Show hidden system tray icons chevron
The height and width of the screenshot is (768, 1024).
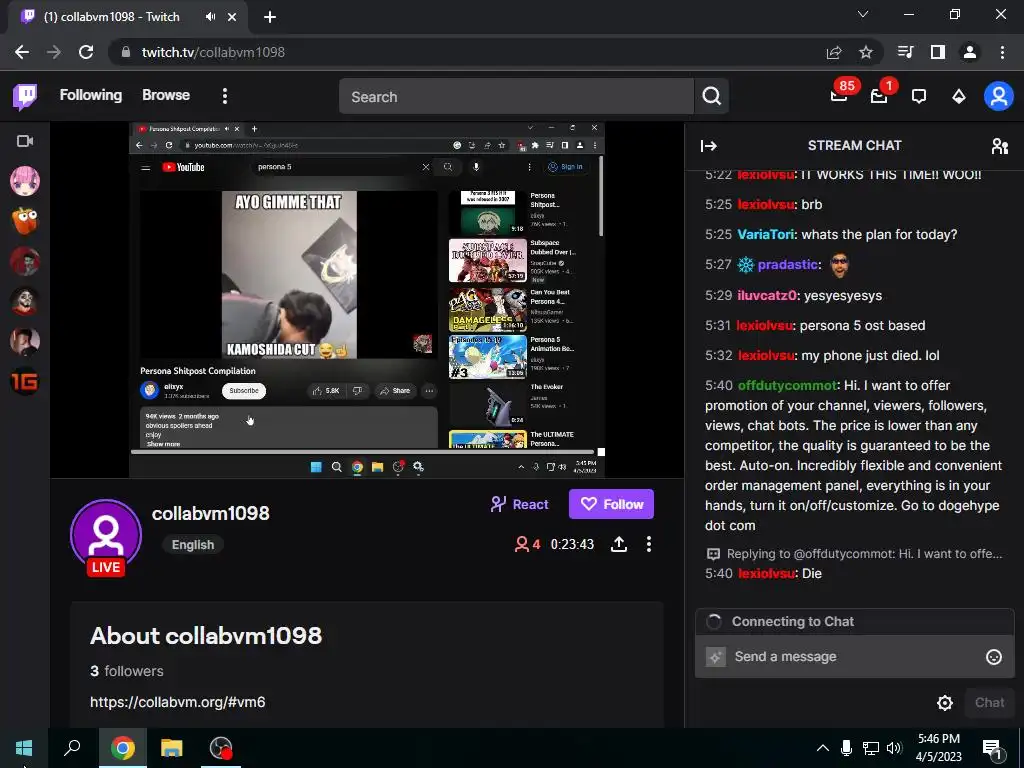click(x=823, y=748)
